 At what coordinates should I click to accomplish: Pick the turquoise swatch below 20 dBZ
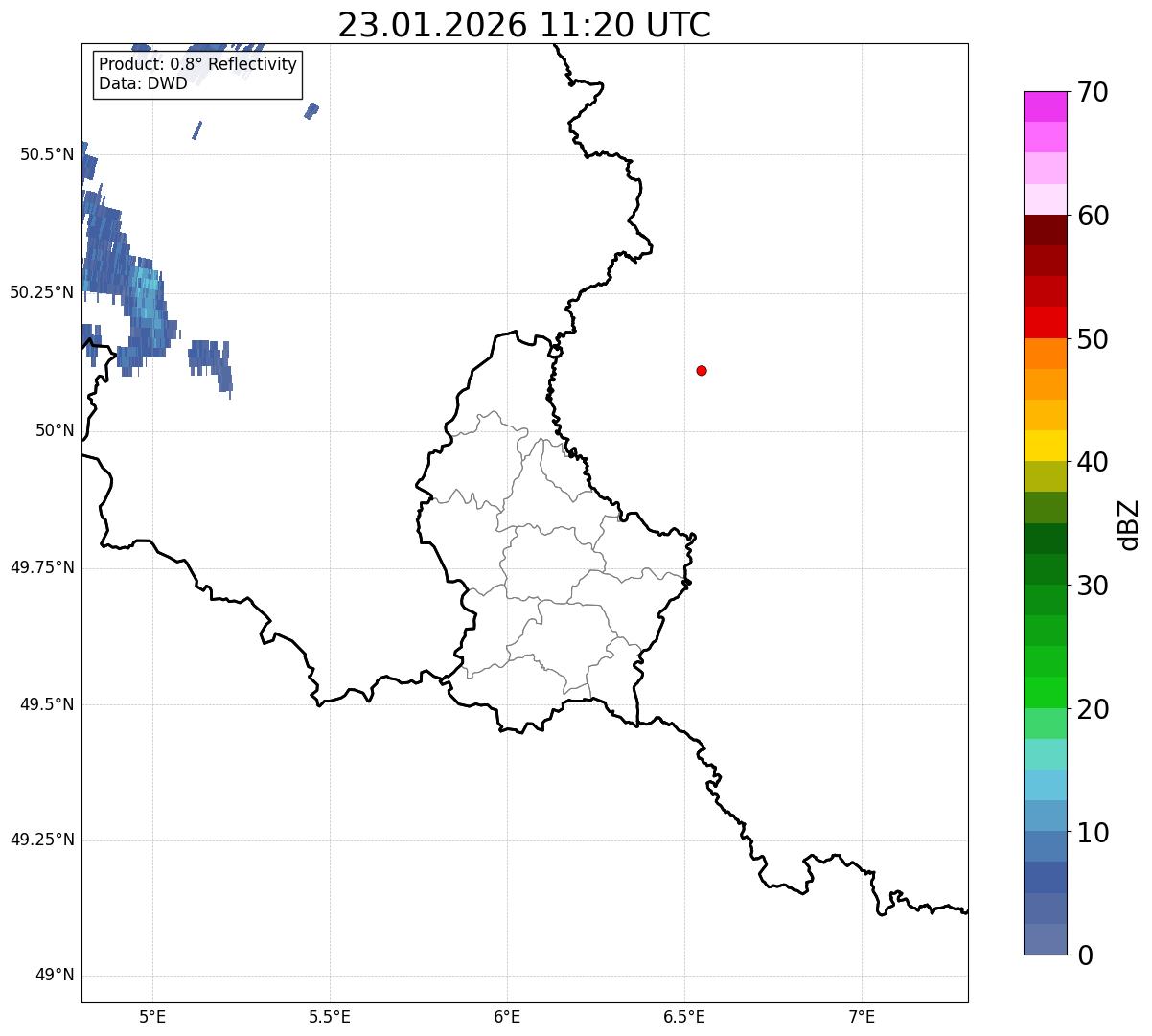[1046, 754]
